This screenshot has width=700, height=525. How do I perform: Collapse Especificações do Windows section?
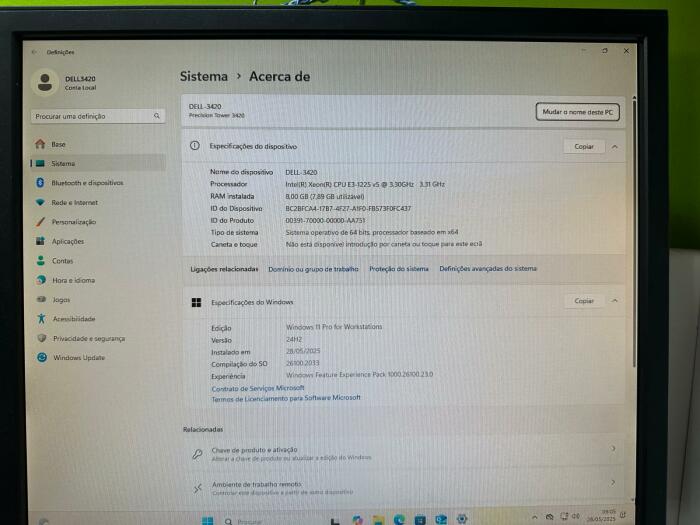[x=615, y=300]
